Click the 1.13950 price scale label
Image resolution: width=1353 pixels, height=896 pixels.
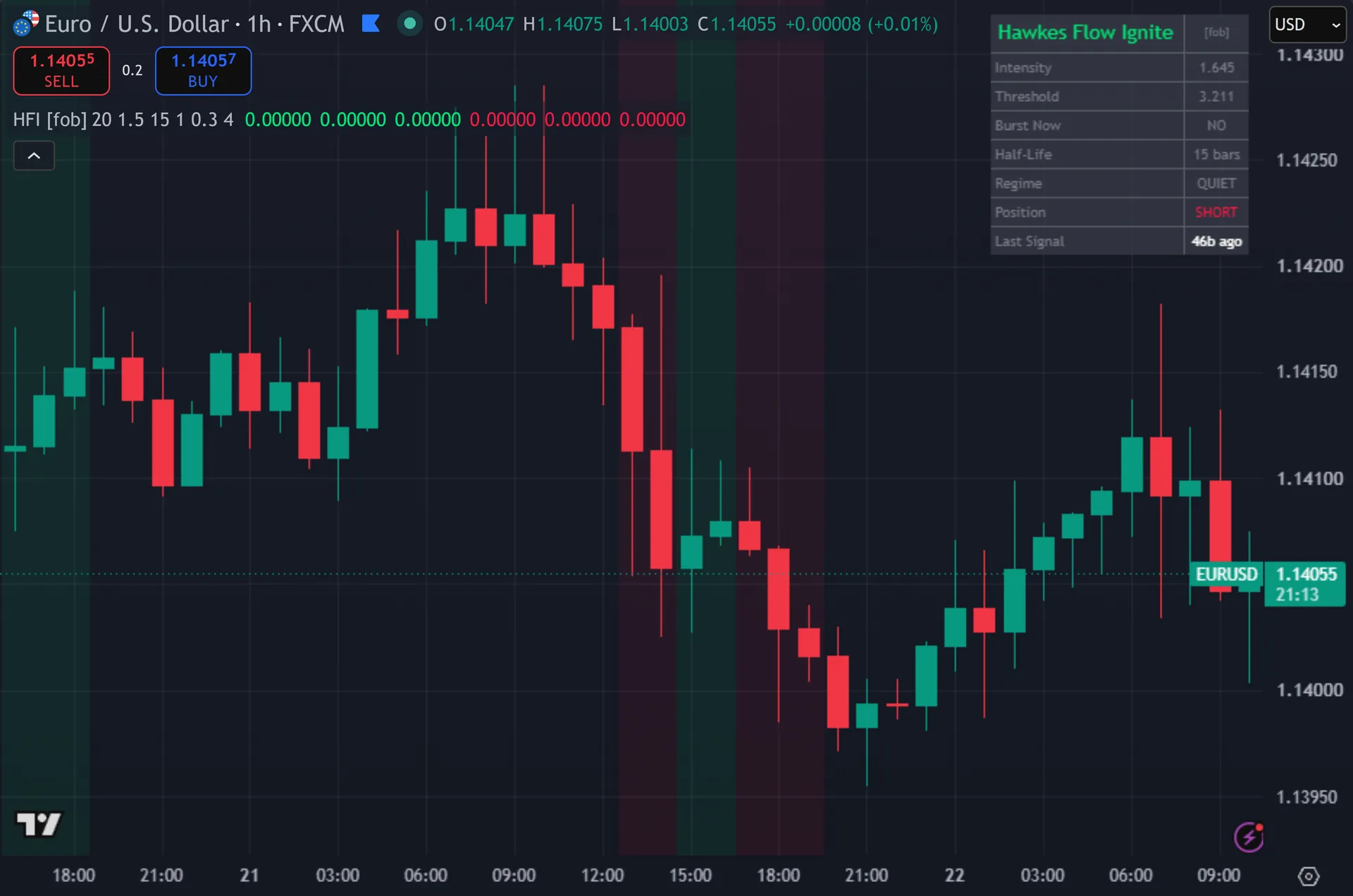1307,797
